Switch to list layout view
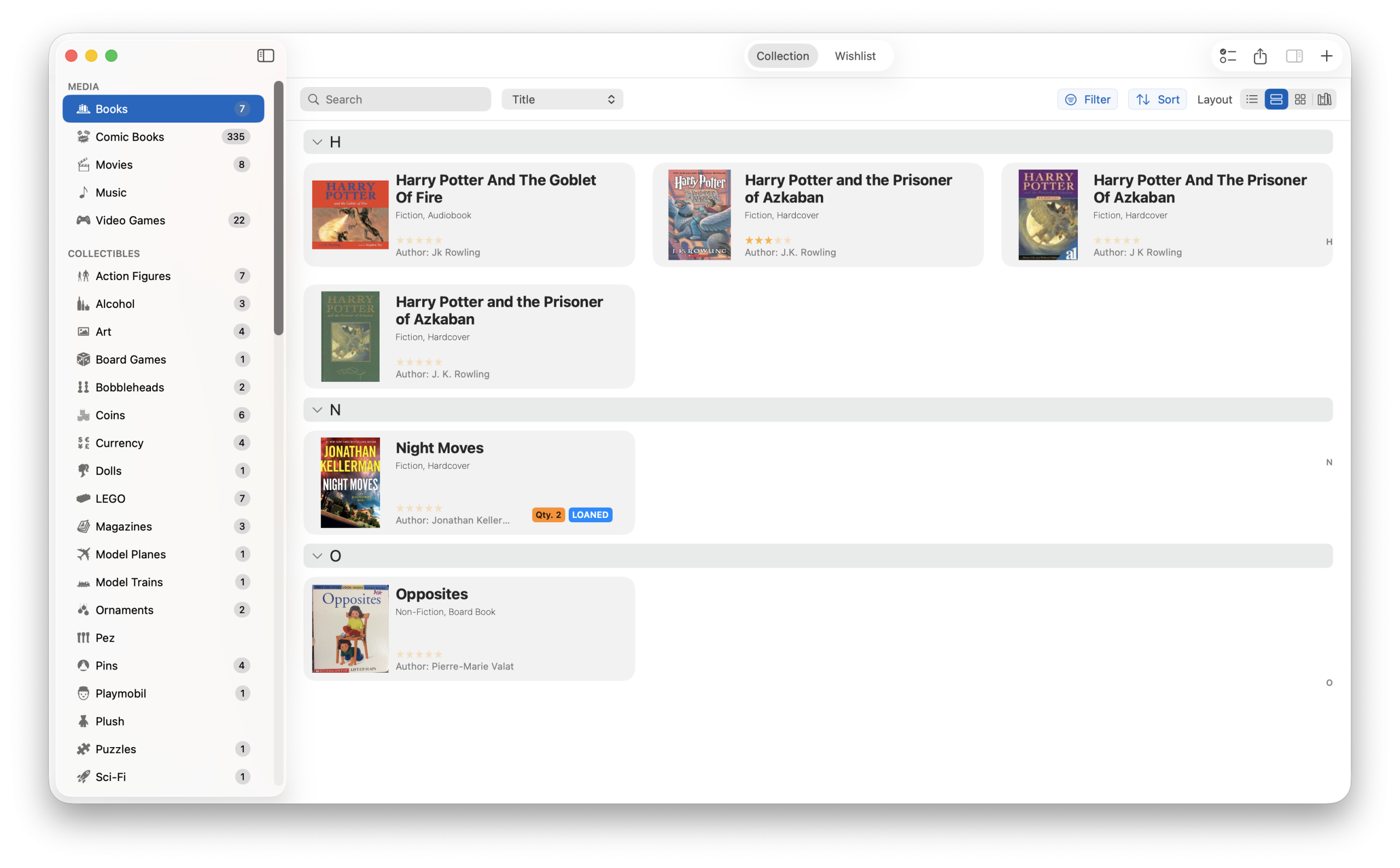This screenshot has height=868, width=1400. click(x=1252, y=99)
